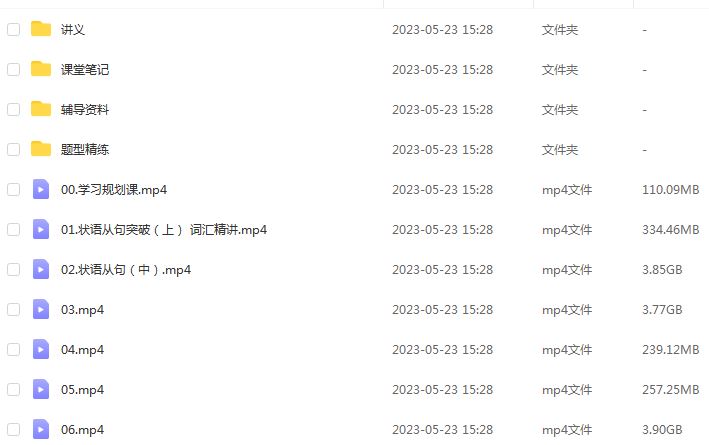Click the 辅导资料 folder name
This screenshot has width=709, height=445.
click(x=85, y=109)
